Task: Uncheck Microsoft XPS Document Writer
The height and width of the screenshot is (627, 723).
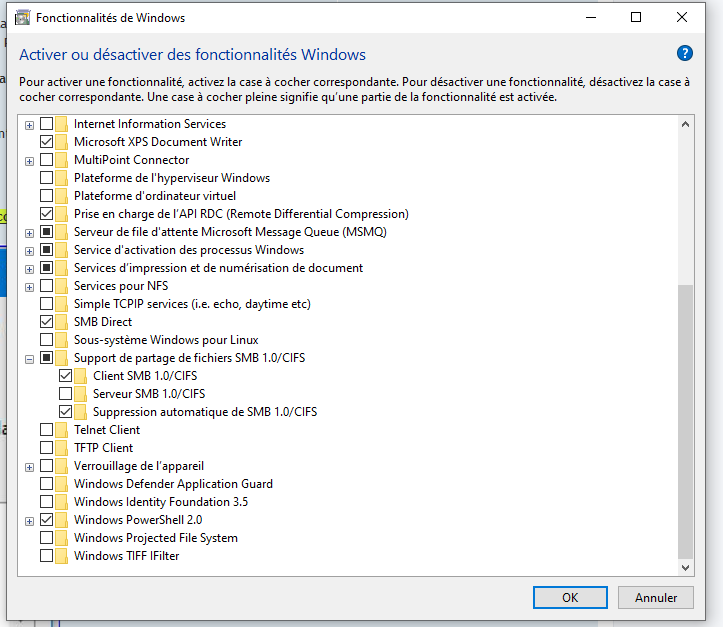Action: pyautogui.click(x=47, y=142)
